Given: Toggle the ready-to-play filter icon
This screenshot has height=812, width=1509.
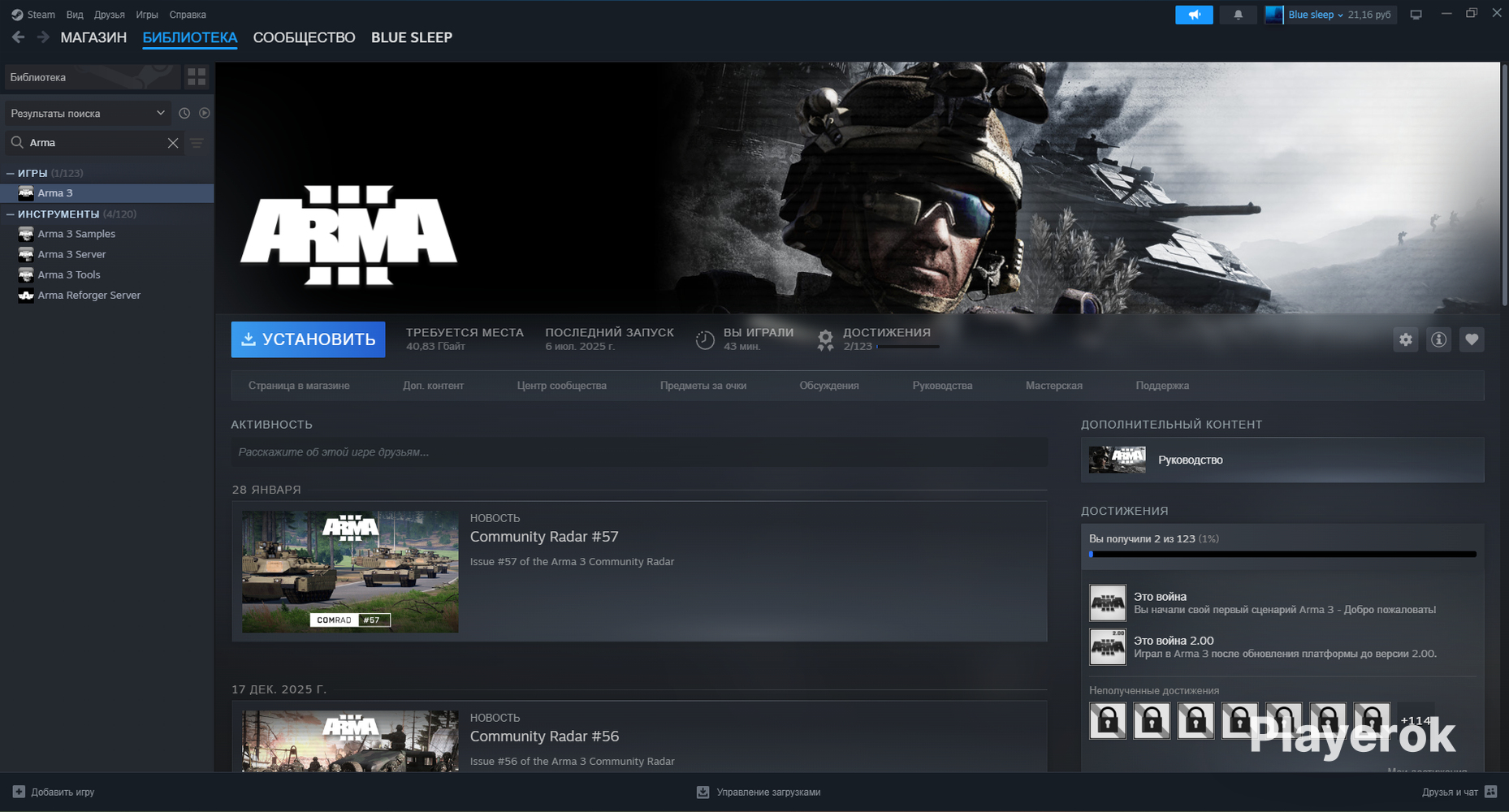Looking at the screenshot, I should click(x=205, y=113).
